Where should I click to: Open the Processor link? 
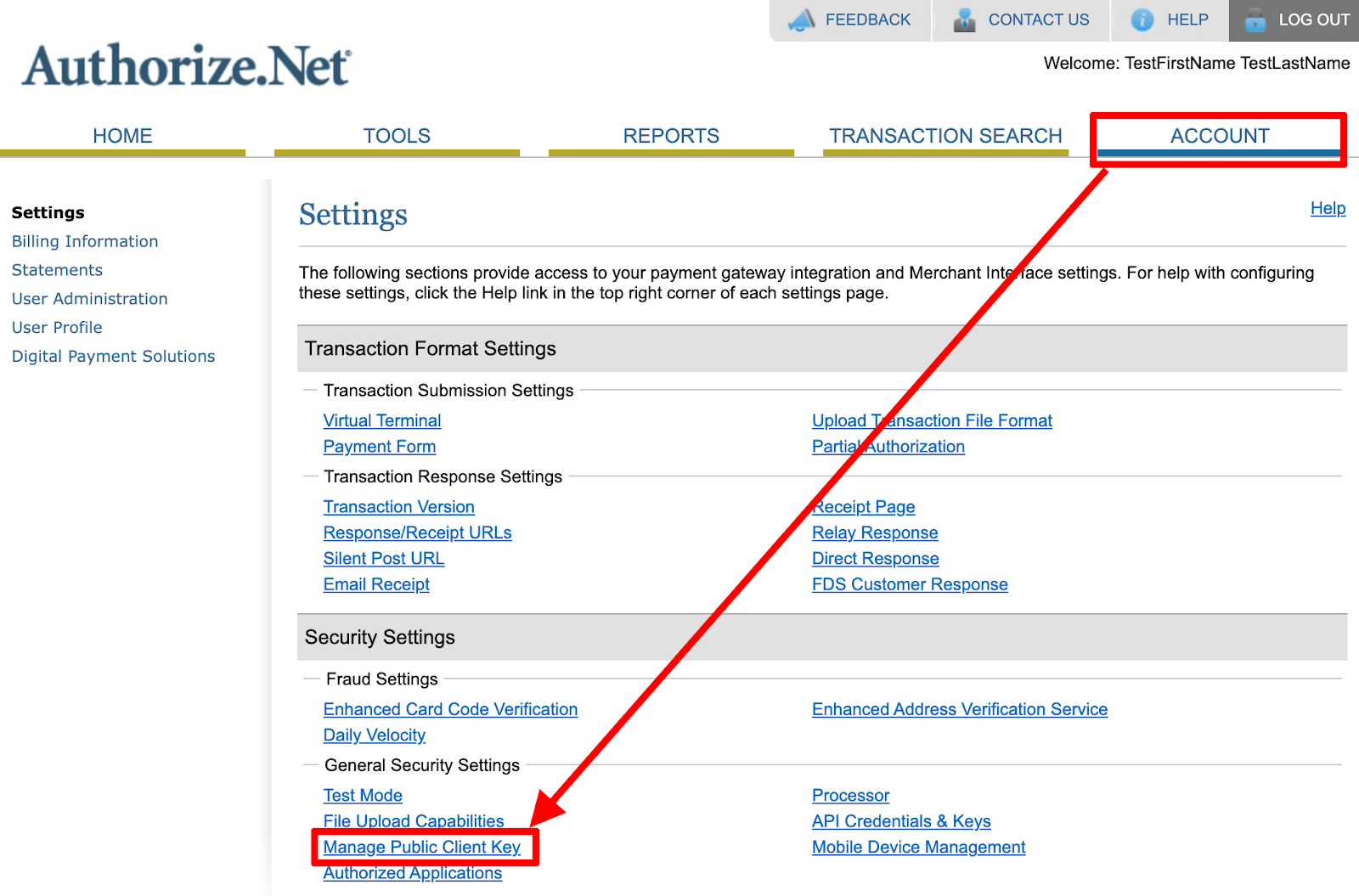tap(850, 796)
